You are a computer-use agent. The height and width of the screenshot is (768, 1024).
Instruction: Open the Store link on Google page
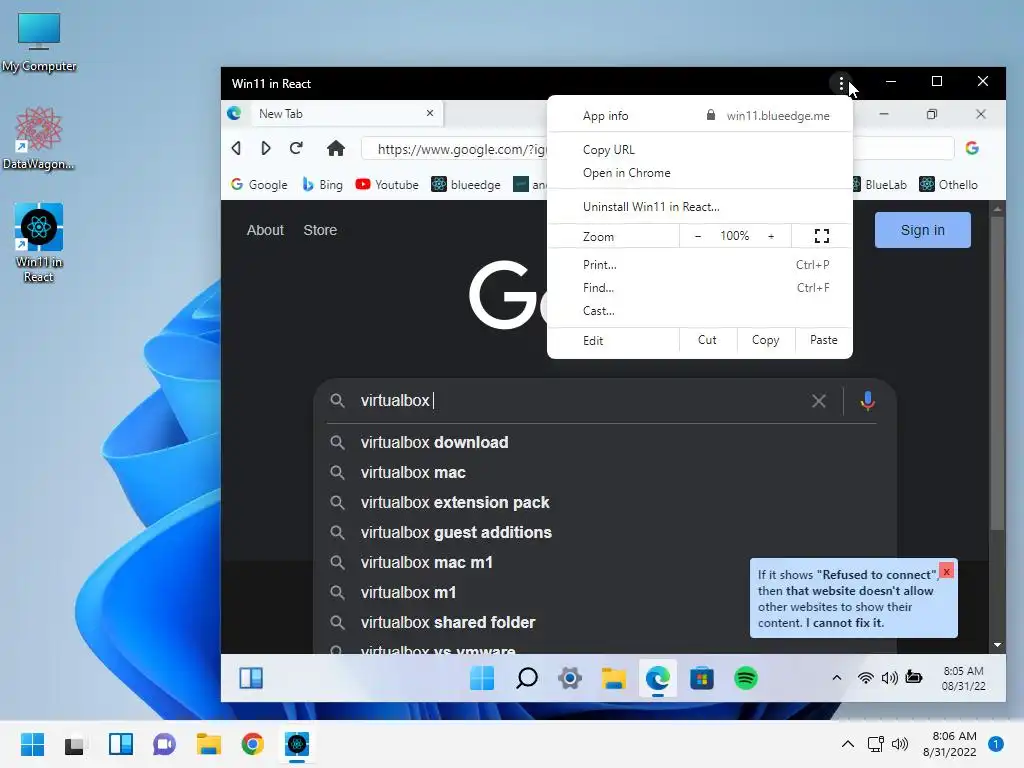click(x=320, y=230)
